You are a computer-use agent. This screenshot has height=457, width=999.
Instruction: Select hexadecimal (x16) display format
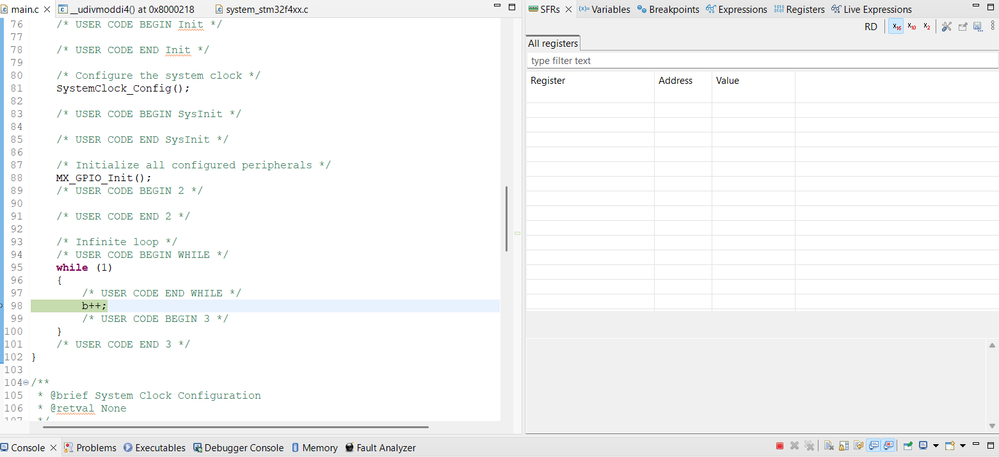896,27
